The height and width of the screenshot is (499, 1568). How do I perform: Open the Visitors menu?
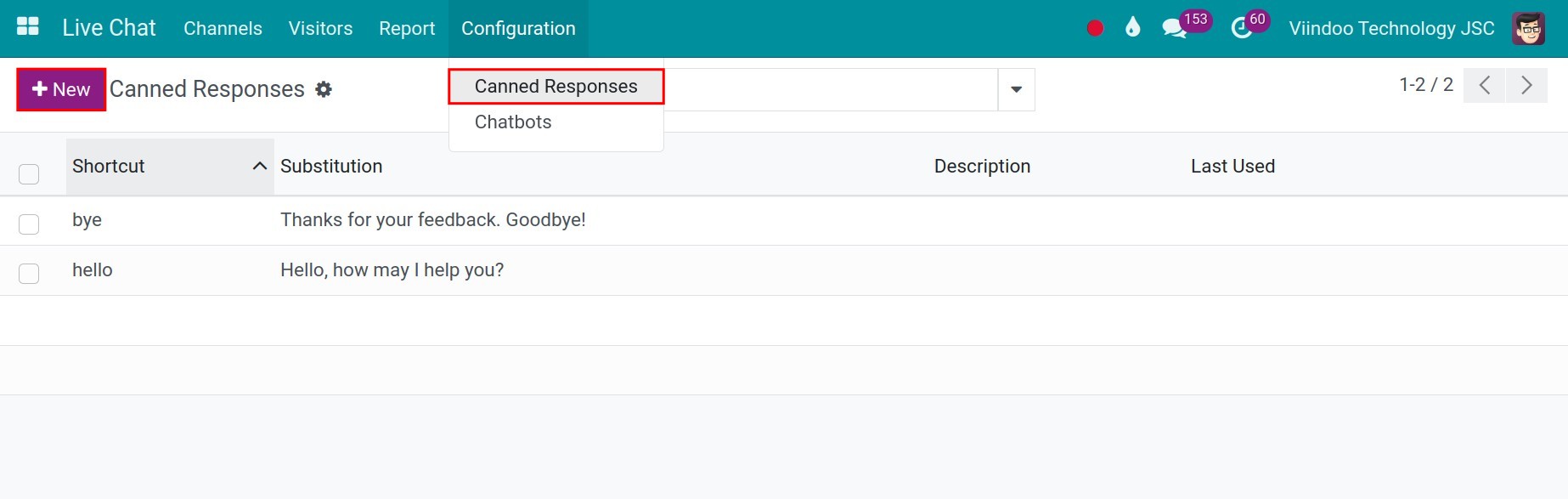tap(320, 28)
